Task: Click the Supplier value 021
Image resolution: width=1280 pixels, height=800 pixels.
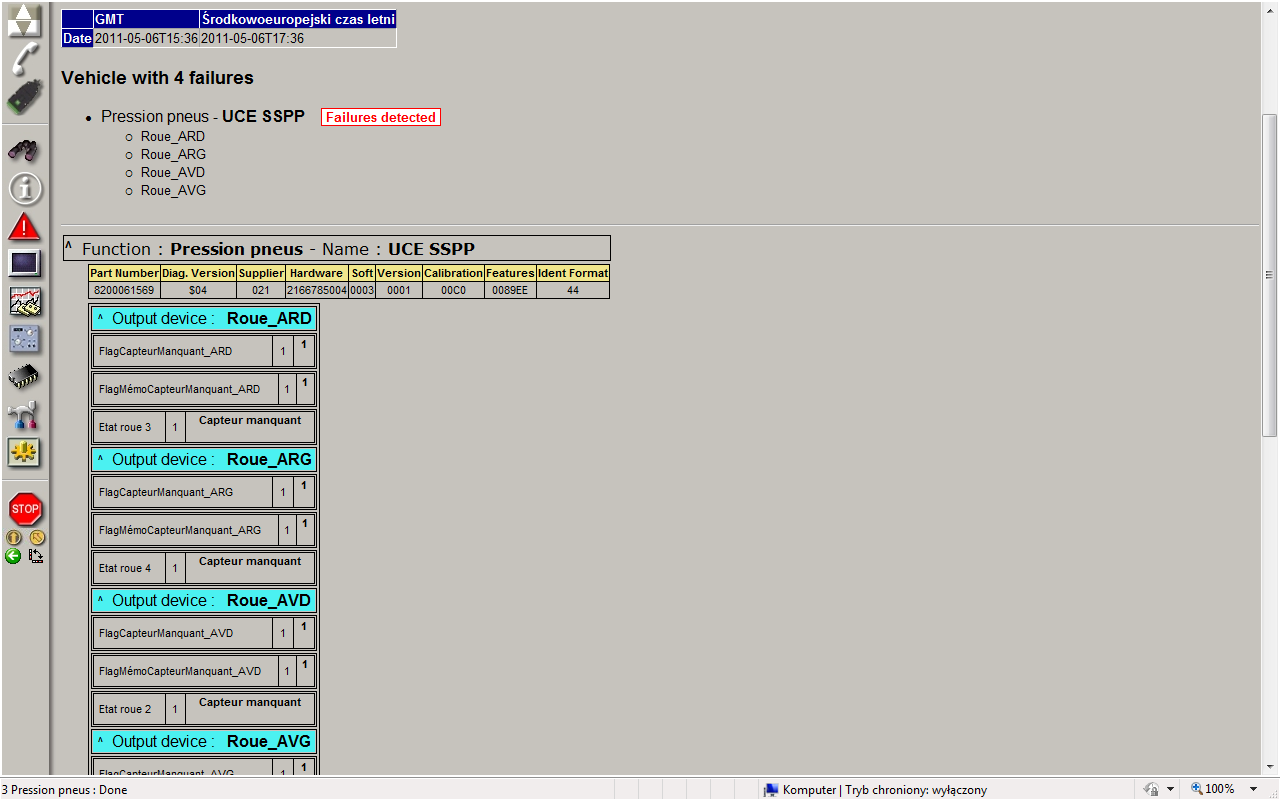Action: [x=261, y=290]
